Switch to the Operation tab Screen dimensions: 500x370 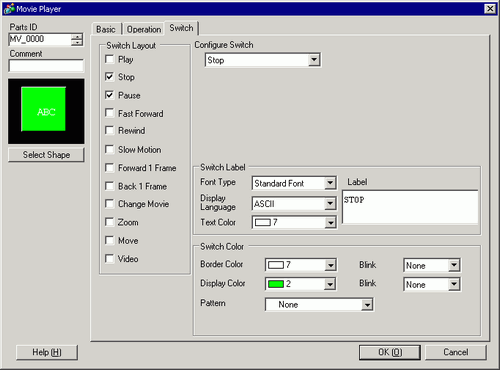point(144,29)
